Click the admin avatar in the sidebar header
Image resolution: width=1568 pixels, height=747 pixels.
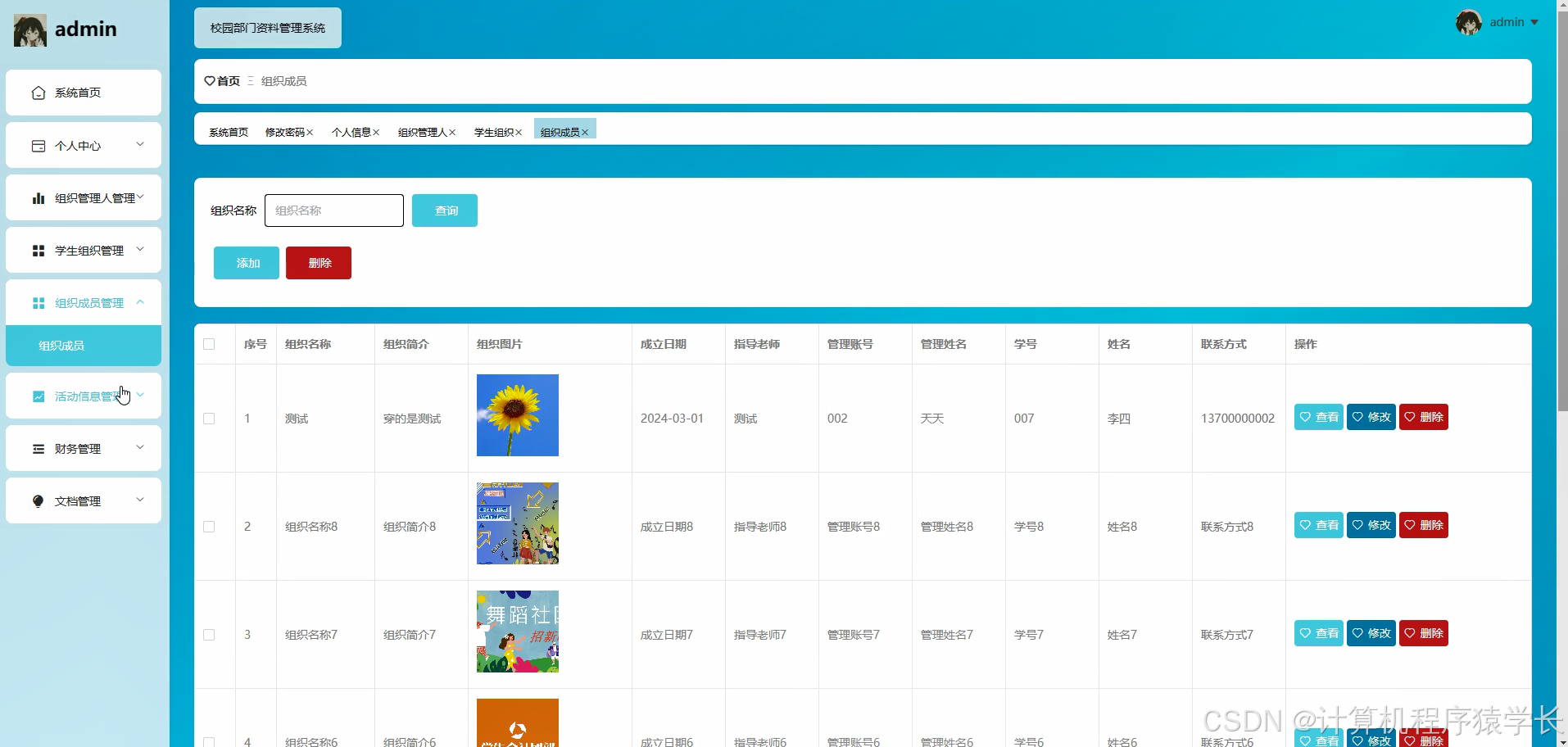(30, 30)
